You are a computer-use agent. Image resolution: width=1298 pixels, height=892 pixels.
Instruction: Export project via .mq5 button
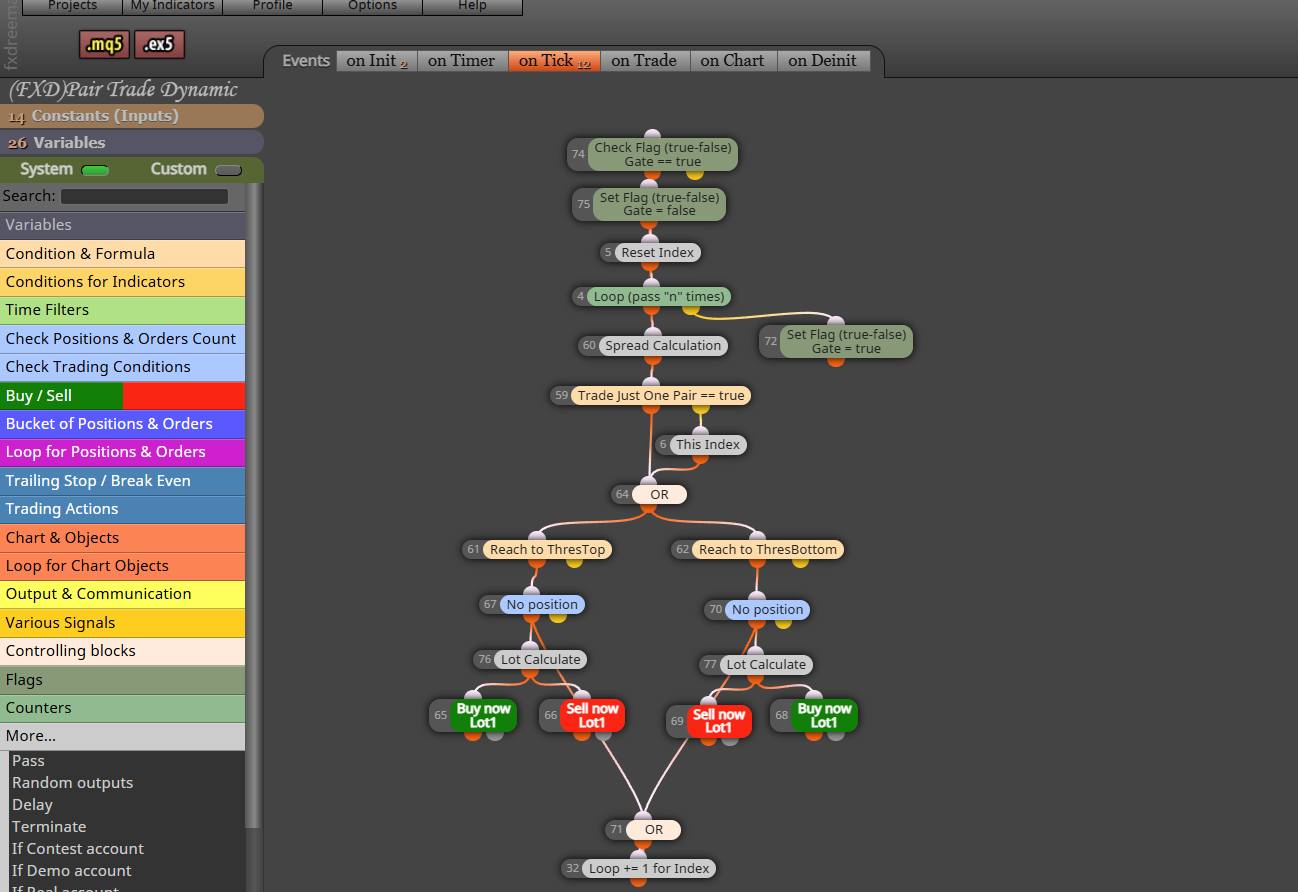tap(104, 45)
